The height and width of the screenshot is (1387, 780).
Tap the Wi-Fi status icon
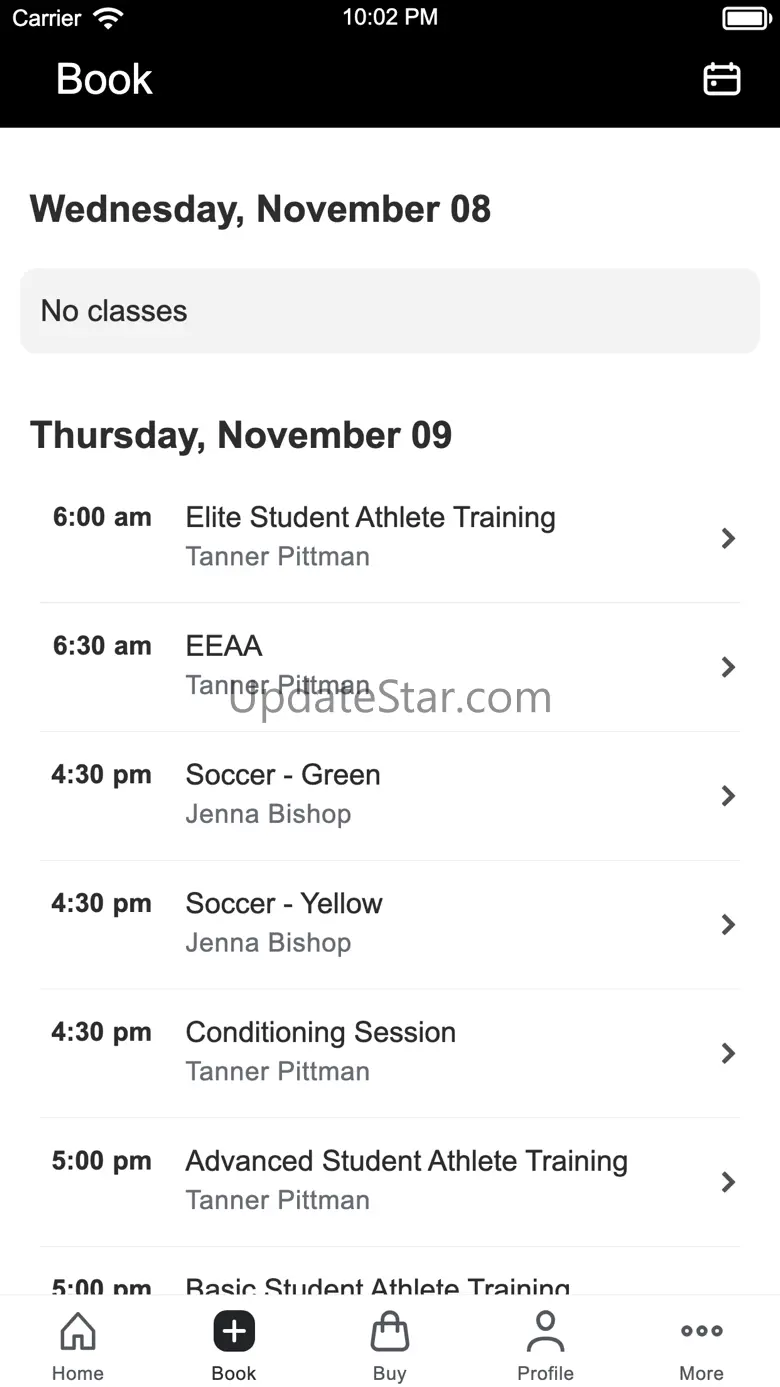[107, 17]
